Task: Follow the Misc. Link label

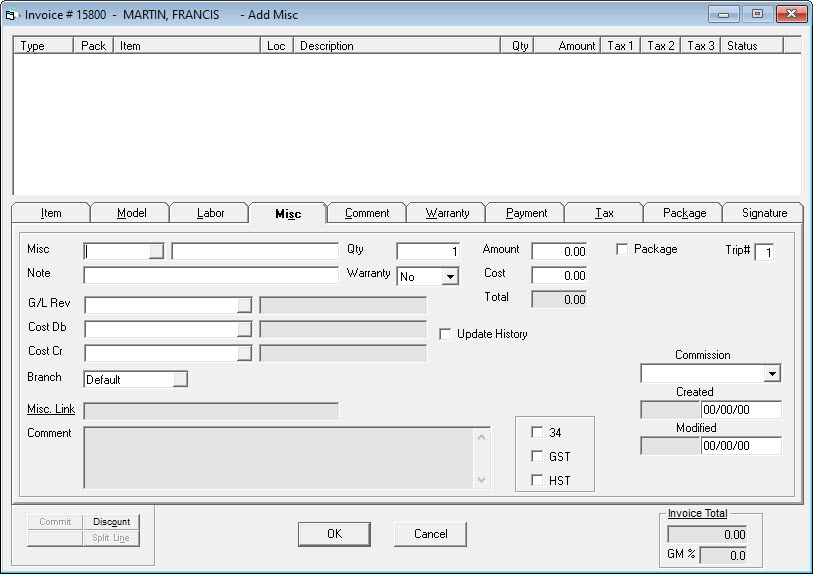Action: (x=51, y=409)
